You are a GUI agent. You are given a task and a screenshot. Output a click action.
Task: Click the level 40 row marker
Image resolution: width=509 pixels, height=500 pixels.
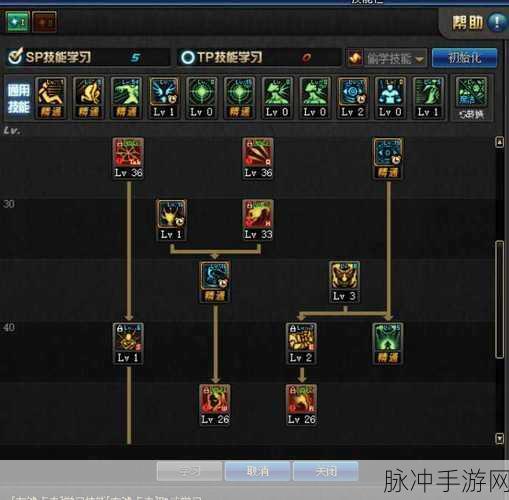tap(9, 327)
